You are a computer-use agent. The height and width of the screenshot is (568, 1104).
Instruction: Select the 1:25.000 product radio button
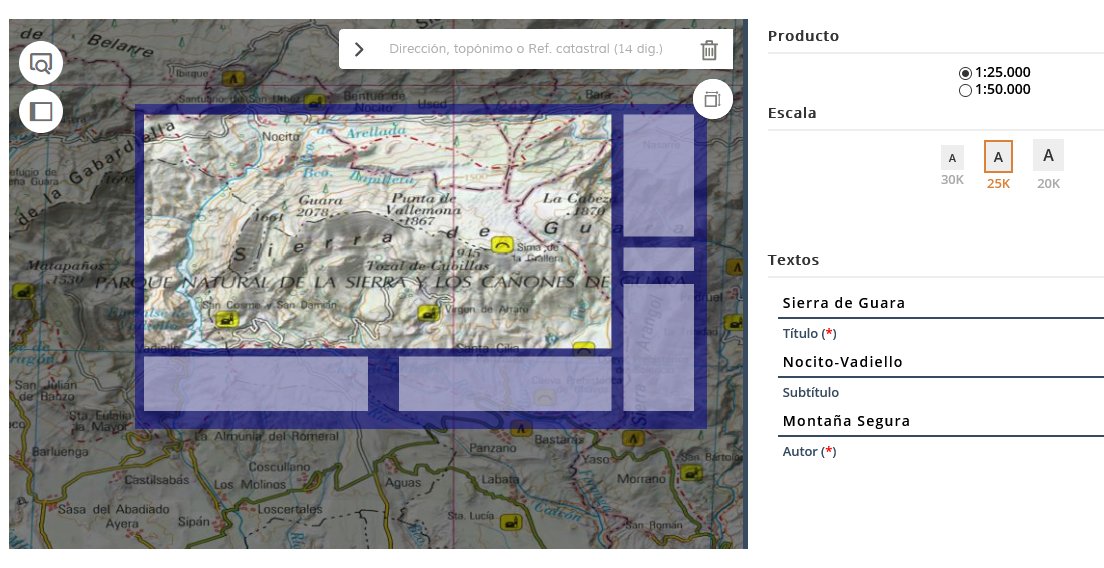click(x=965, y=73)
